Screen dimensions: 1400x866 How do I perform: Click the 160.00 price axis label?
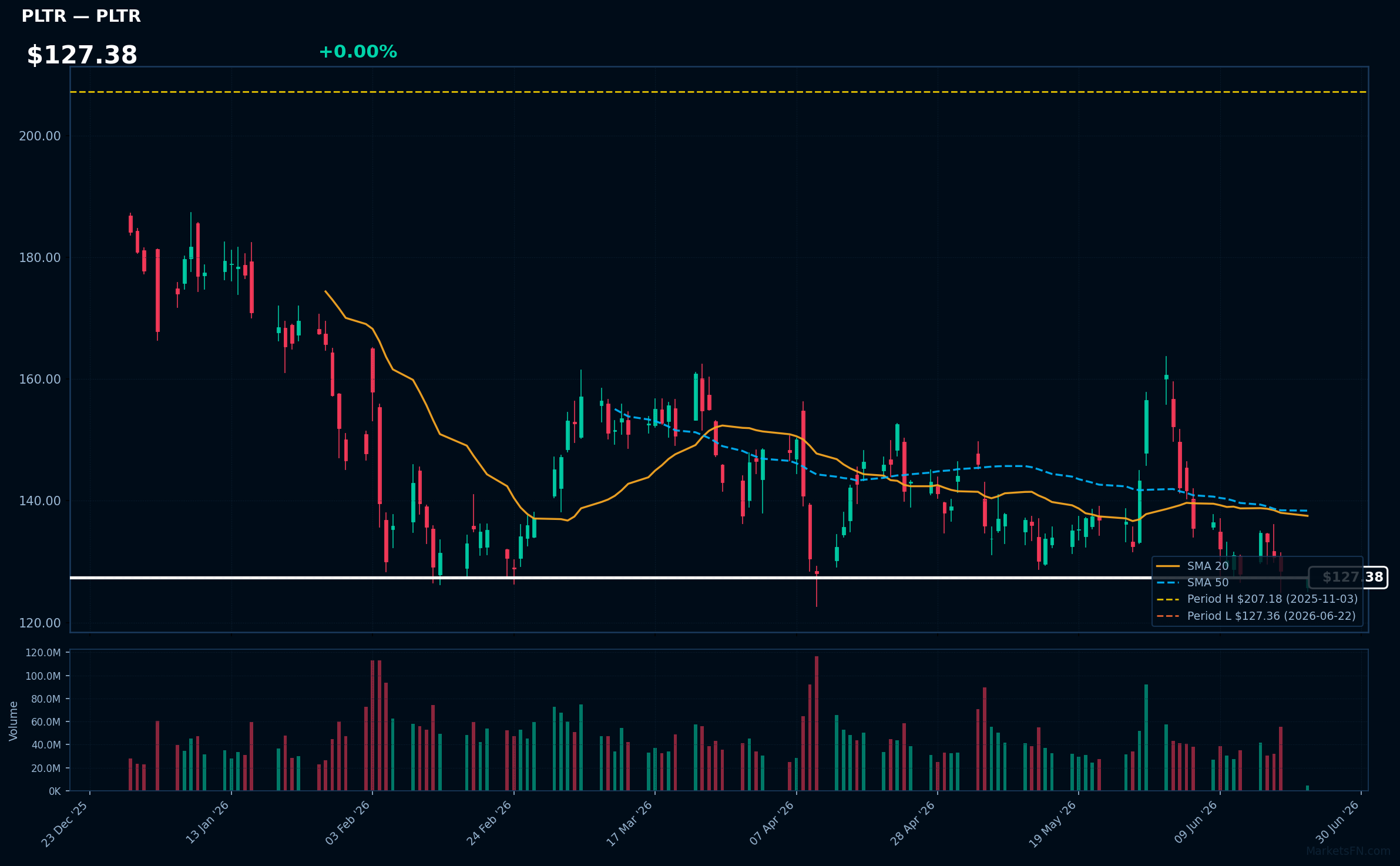pyautogui.click(x=40, y=380)
